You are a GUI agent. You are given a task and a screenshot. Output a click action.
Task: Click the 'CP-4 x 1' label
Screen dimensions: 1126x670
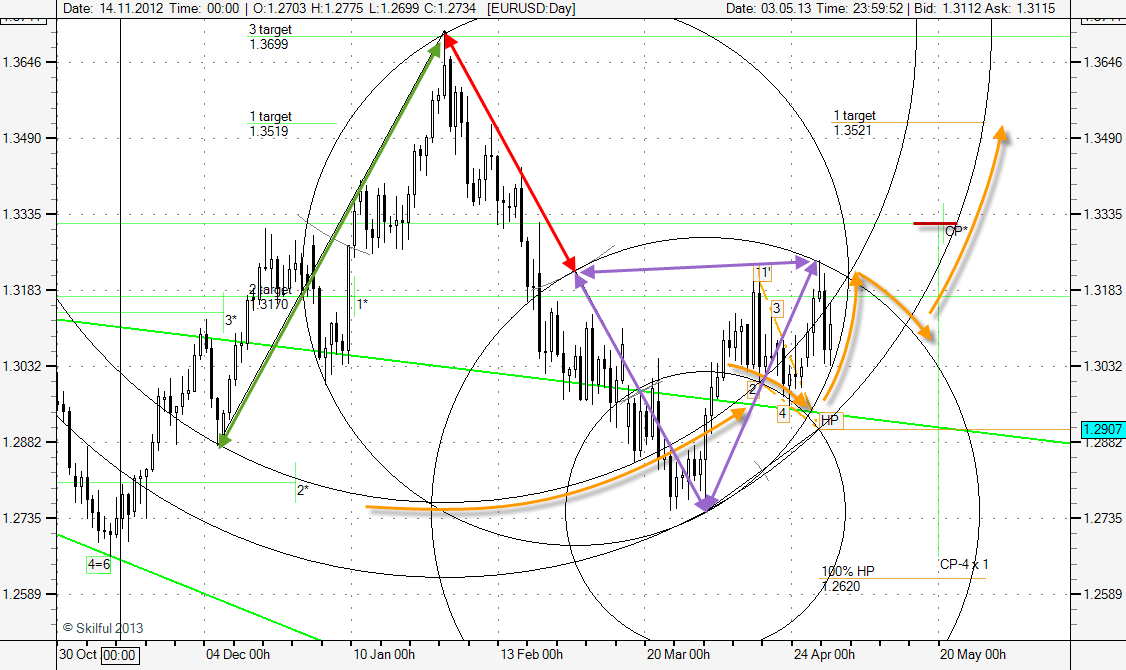click(964, 564)
